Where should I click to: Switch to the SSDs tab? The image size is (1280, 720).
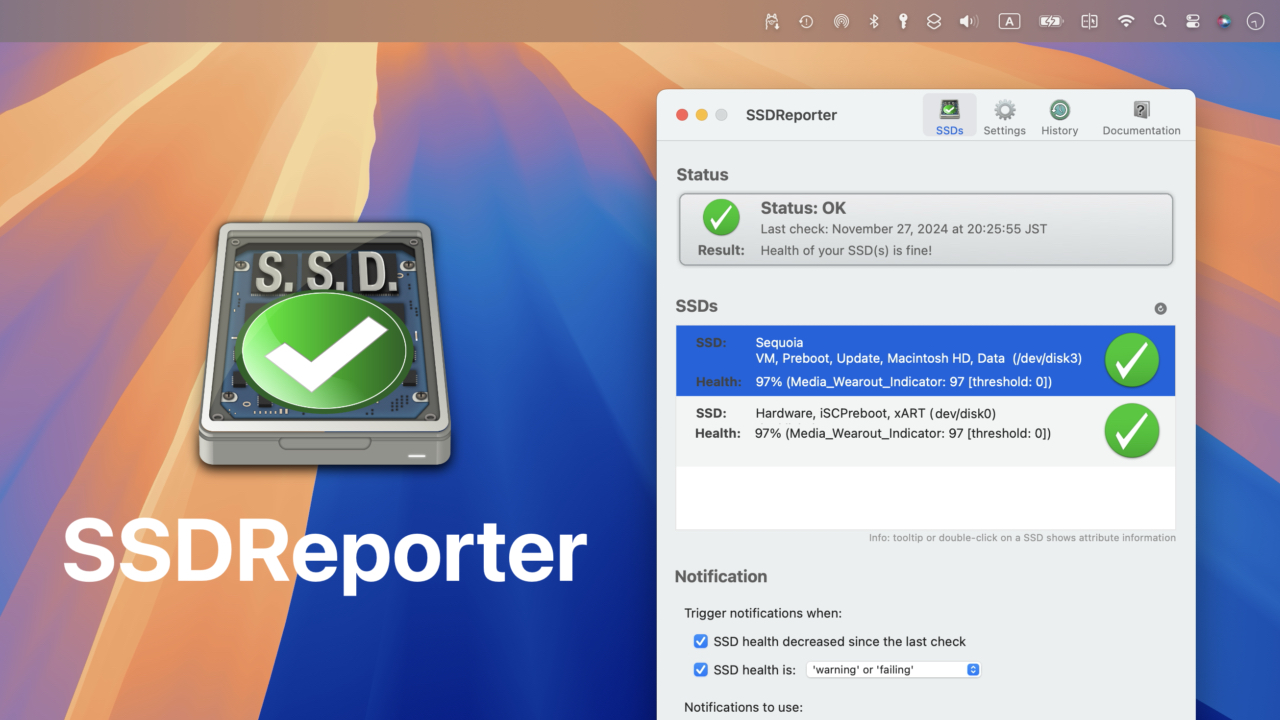coord(949,116)
